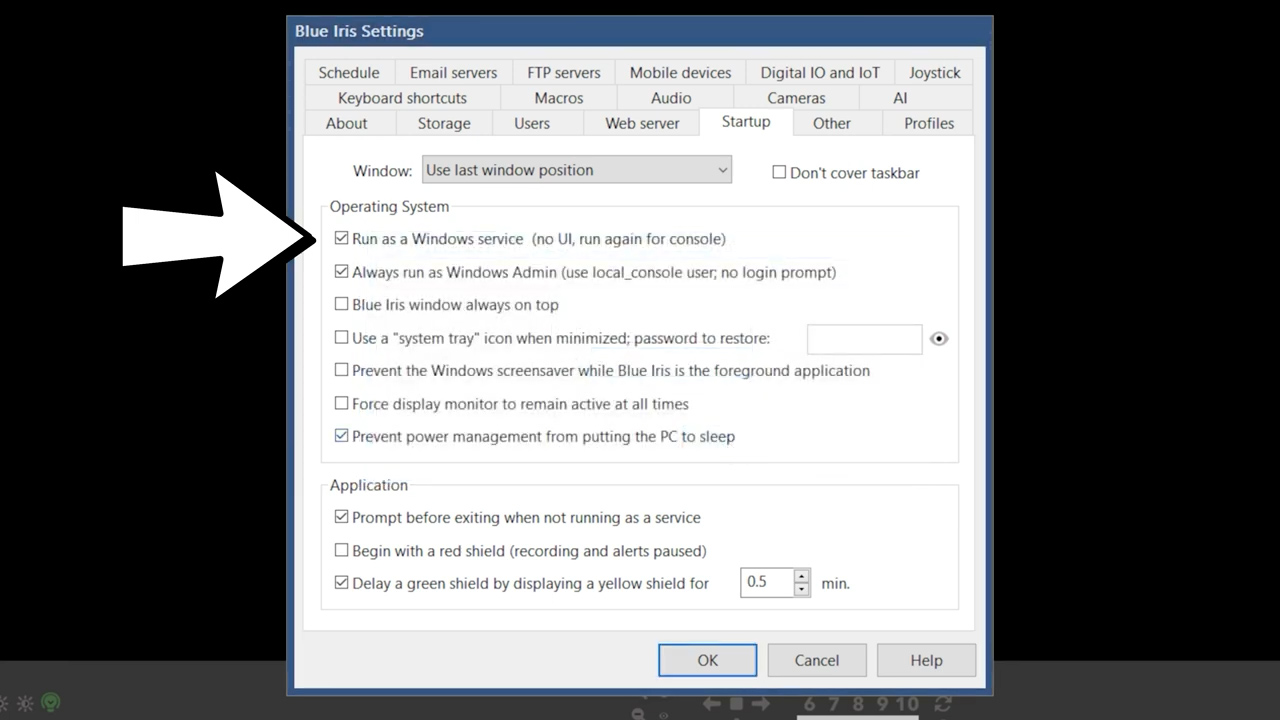The image size is (1280, 720).
Task: Open the Window position dropdown
Action: point(577,170)
